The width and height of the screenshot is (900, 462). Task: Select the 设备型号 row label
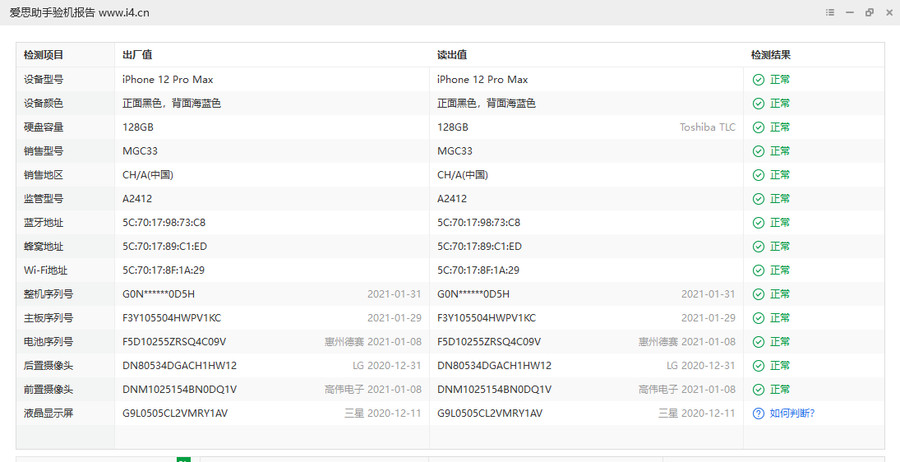44,80
